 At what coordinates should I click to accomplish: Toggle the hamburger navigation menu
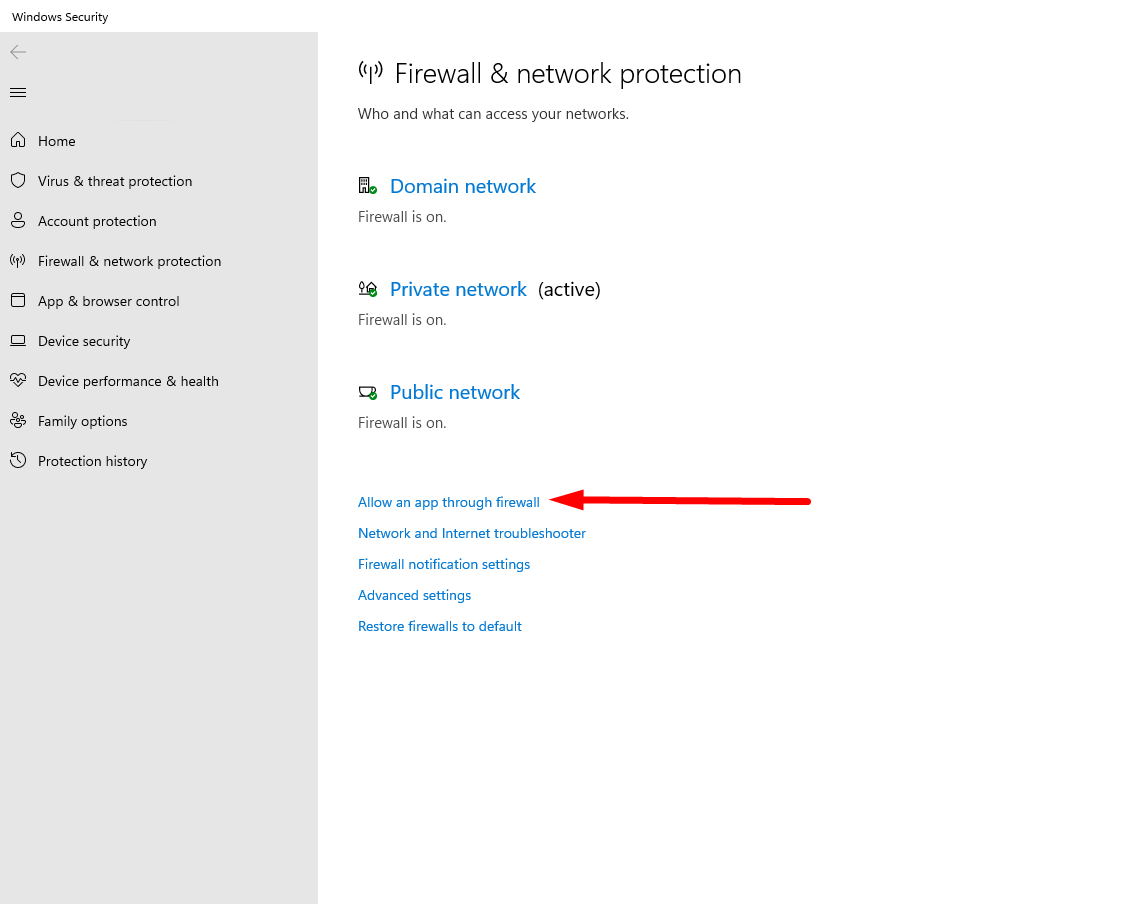tap(18, 93)
